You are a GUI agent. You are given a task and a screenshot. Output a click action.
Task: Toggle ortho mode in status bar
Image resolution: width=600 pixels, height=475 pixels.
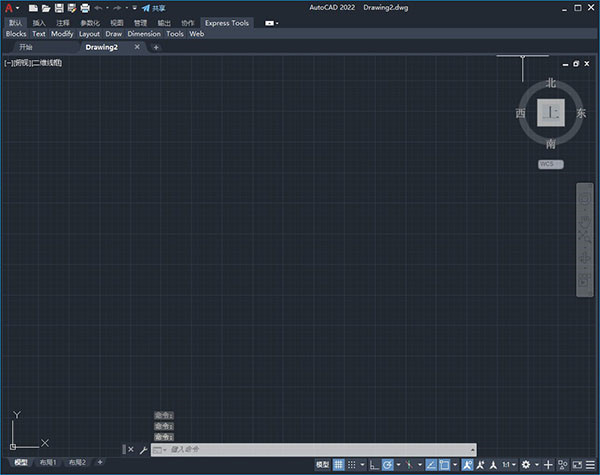[373, 465]
